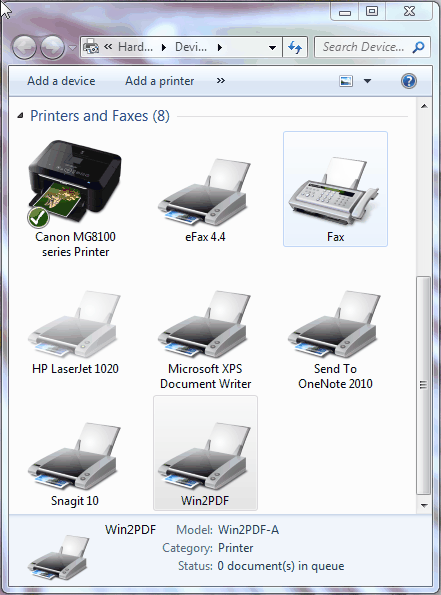The width and height of the screenshot is (441, 595).
Task: Click the Help question mark icon
Action: pos(409,81)
